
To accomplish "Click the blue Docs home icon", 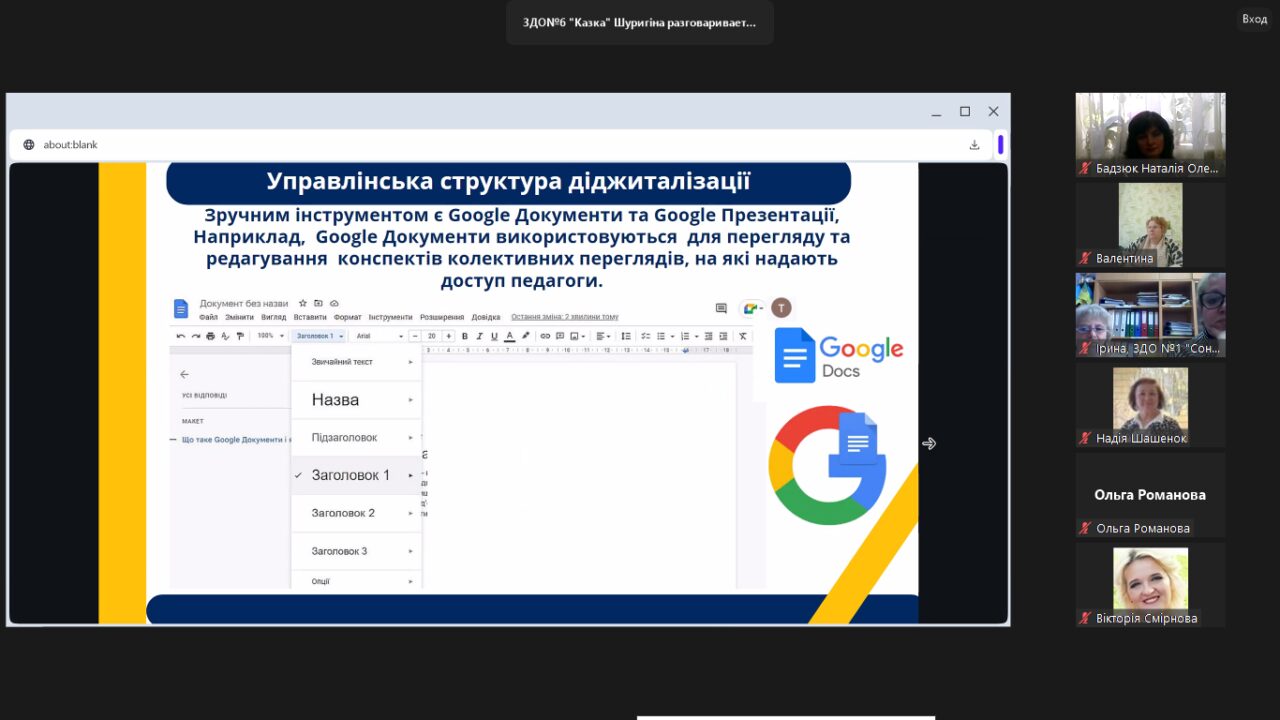I will (181, 308).
